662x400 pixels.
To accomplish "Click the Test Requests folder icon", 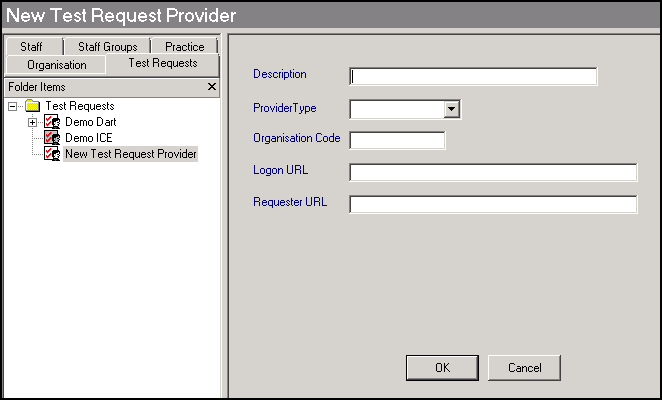I will [33, 106].
